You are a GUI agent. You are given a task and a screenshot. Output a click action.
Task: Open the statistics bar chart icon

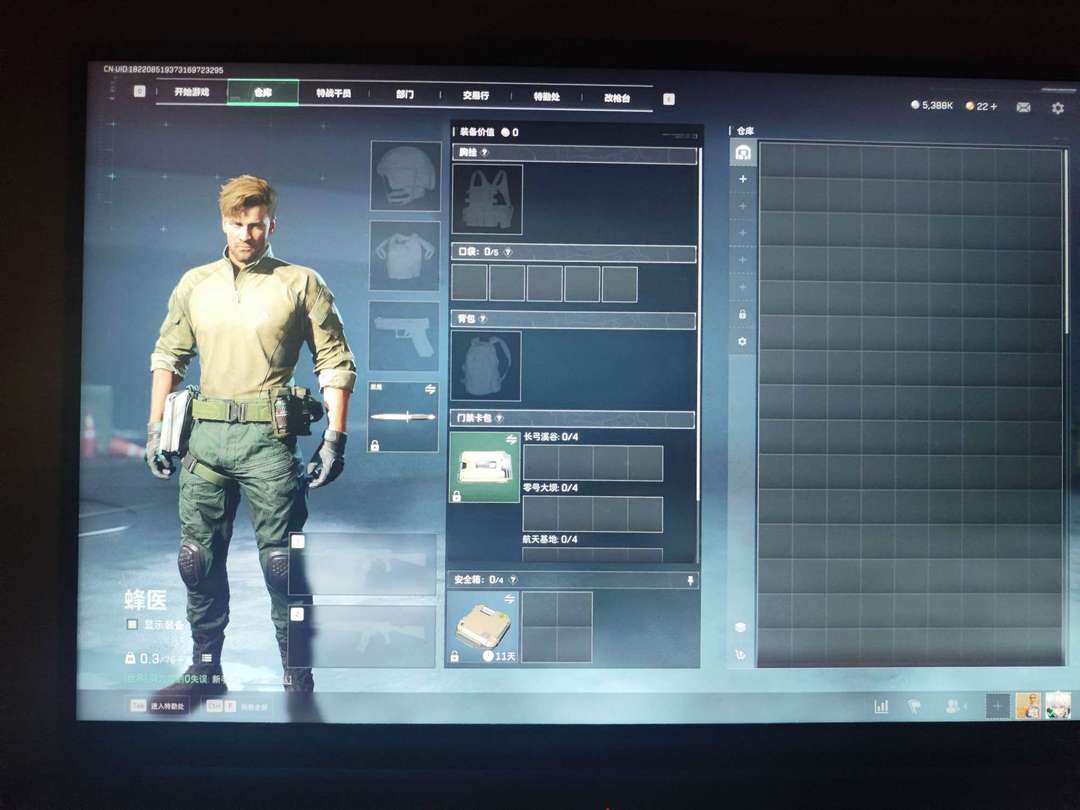881,706
